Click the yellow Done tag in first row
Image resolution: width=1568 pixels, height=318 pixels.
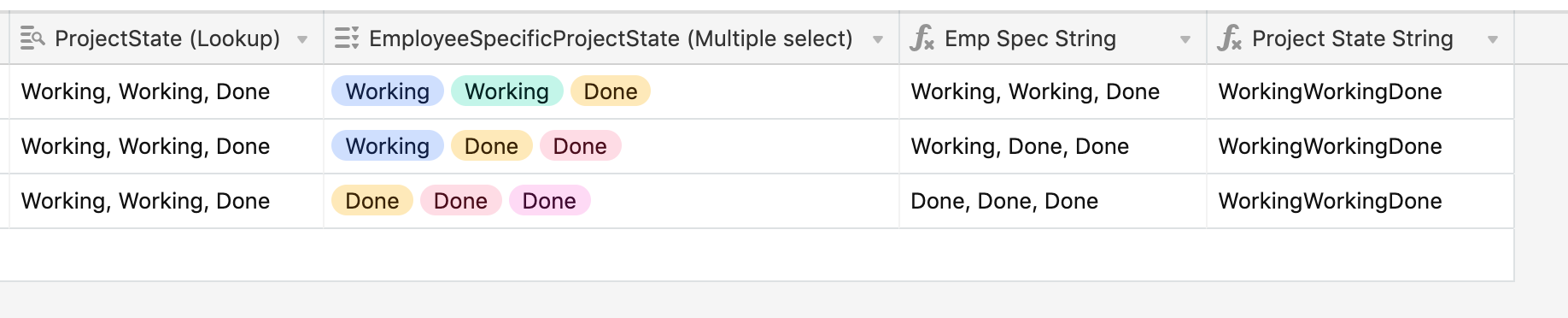(x=611, y=91)
